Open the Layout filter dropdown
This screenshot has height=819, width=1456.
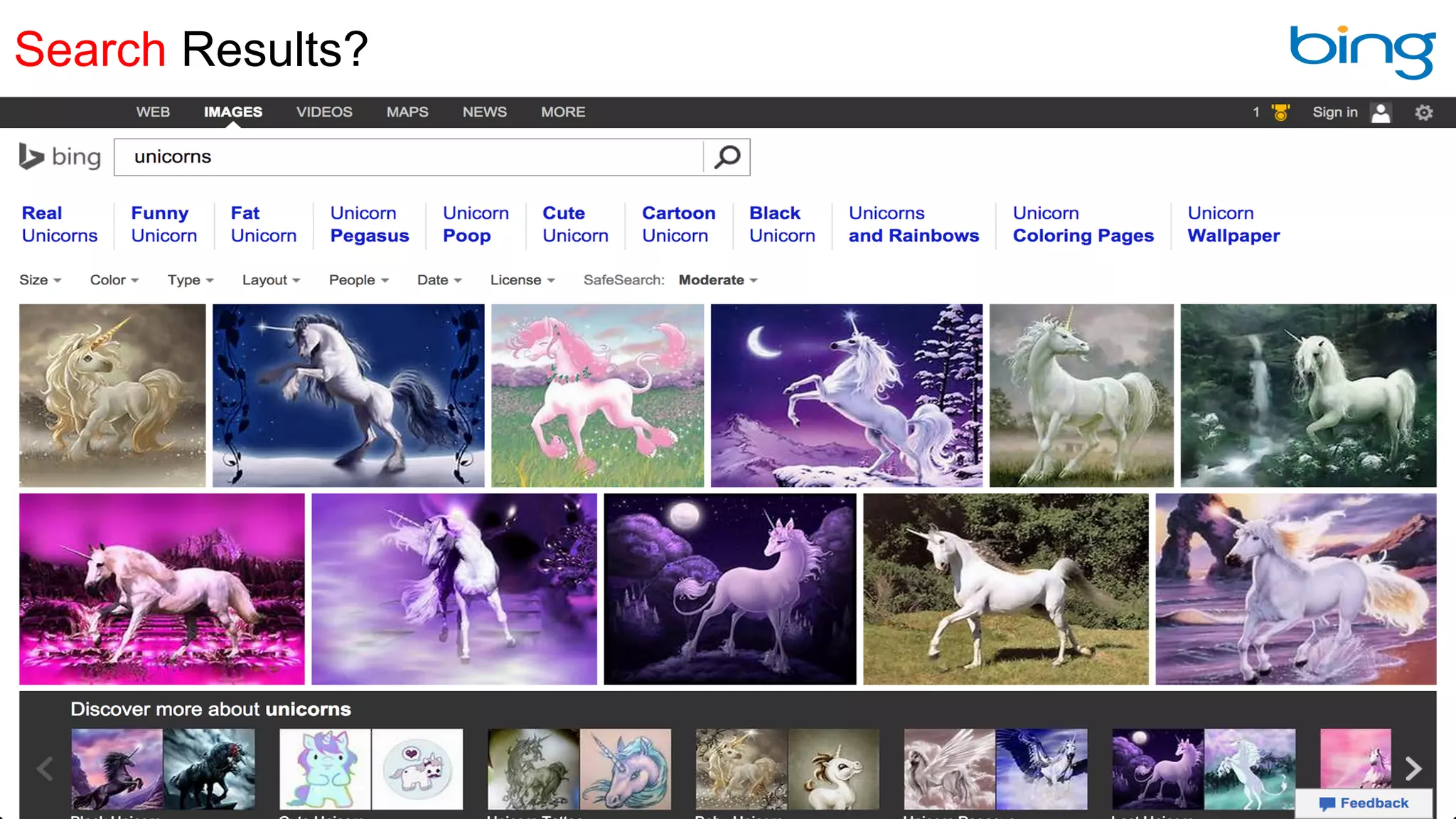(272, 280)
